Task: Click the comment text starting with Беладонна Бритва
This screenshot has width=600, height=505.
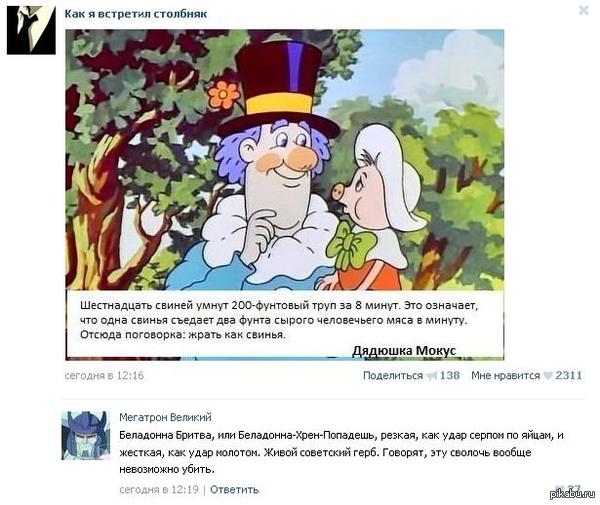Action: [x=341, y=452]
